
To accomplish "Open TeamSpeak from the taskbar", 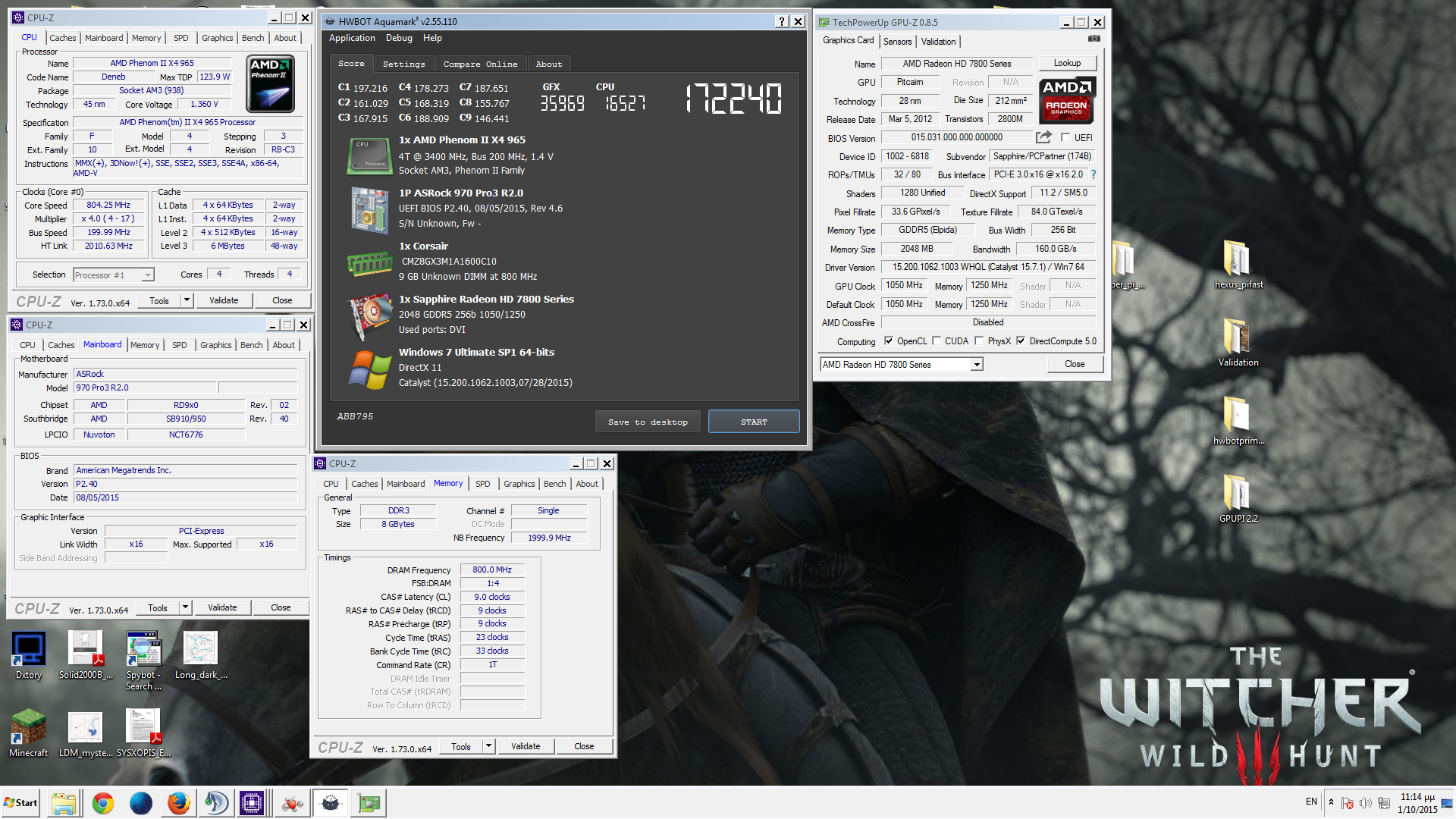I will coord(217,803).
